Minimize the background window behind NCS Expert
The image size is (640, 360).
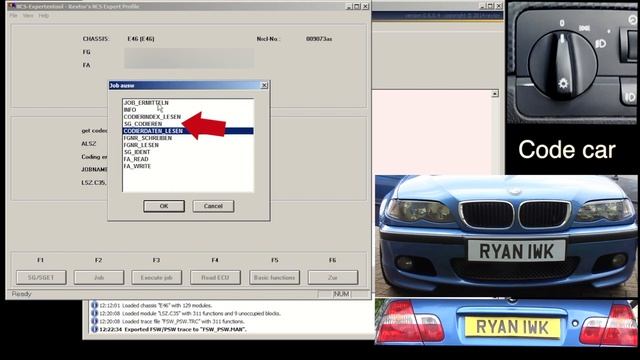point(482,6)
